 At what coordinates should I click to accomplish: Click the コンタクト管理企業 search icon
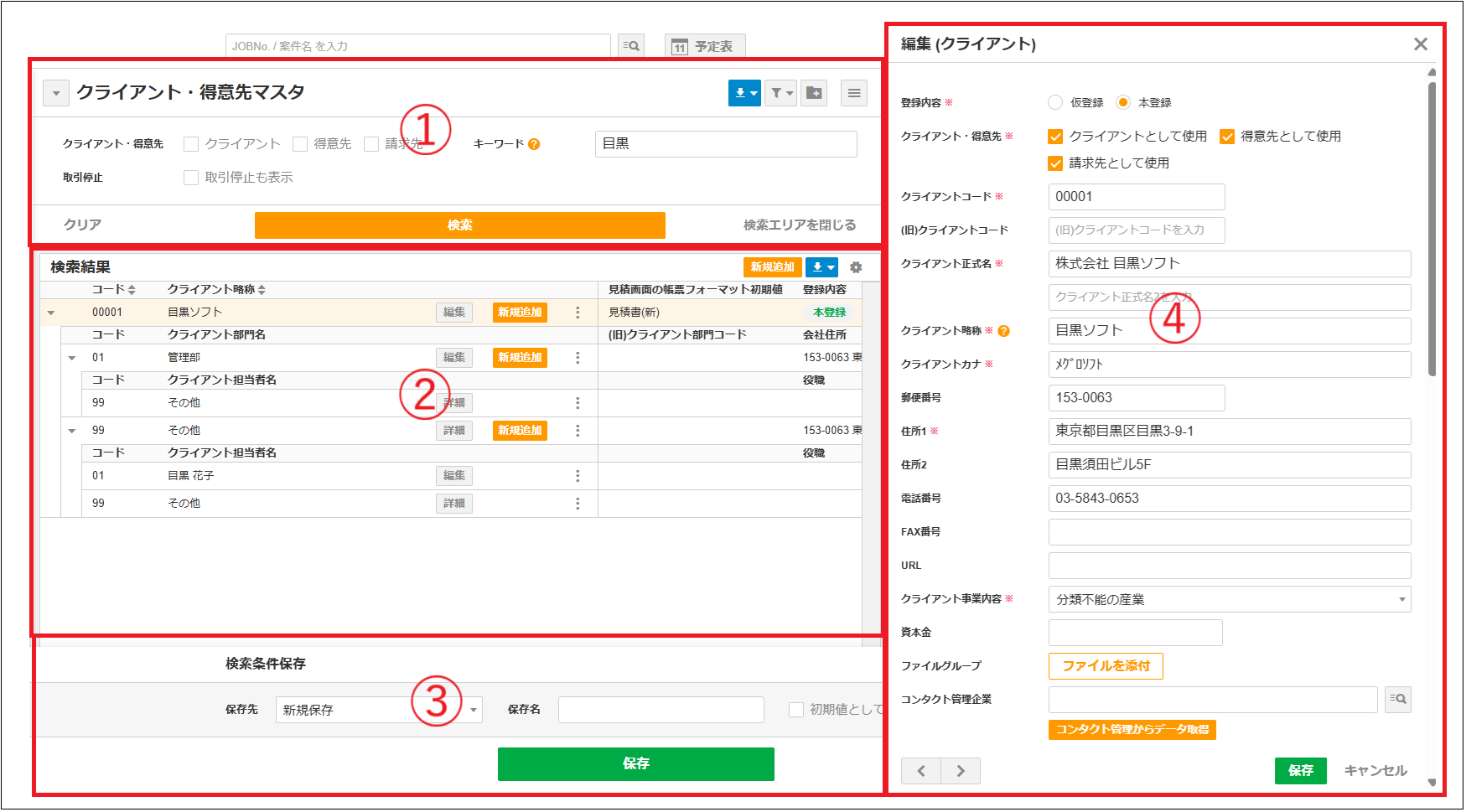[x=1396, y=699]
